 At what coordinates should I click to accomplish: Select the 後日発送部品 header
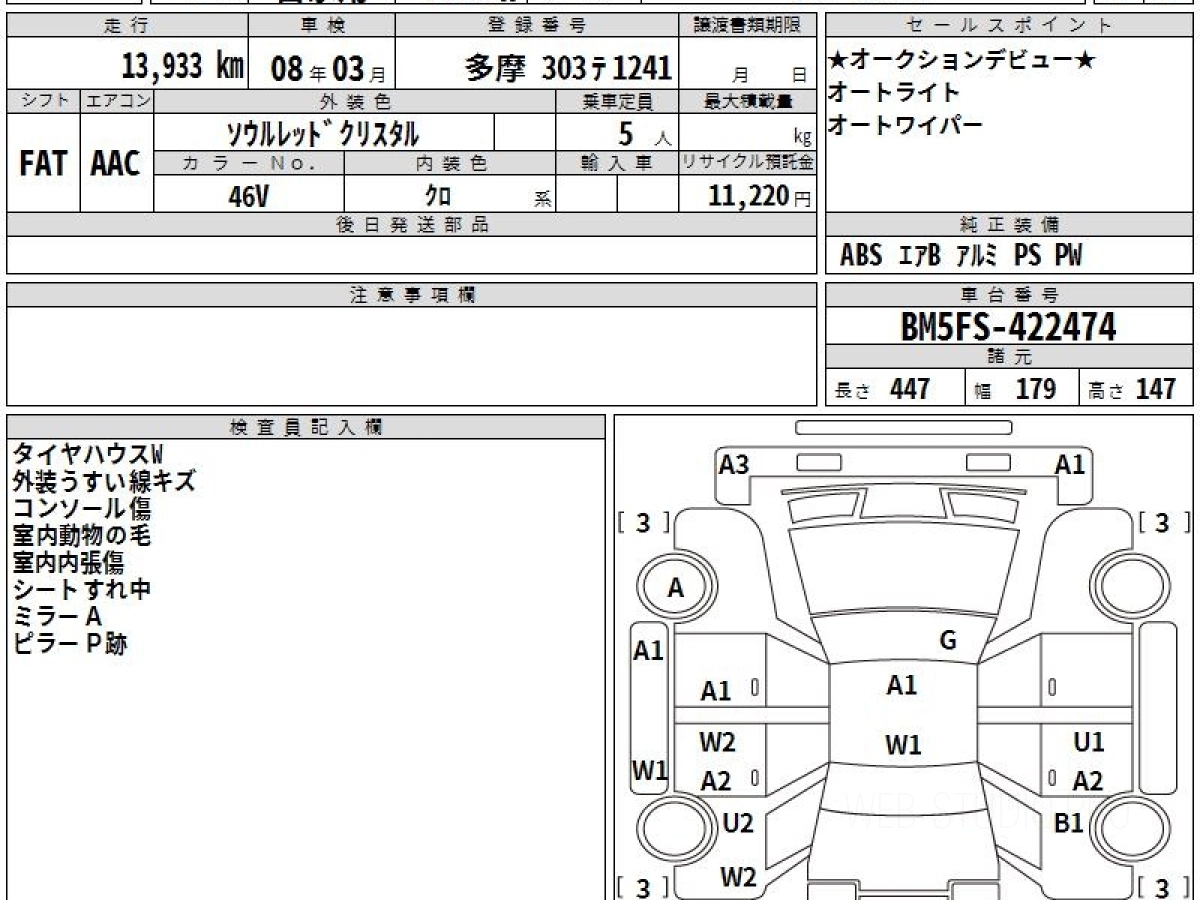pyautogui.click(x=411, y=225)
